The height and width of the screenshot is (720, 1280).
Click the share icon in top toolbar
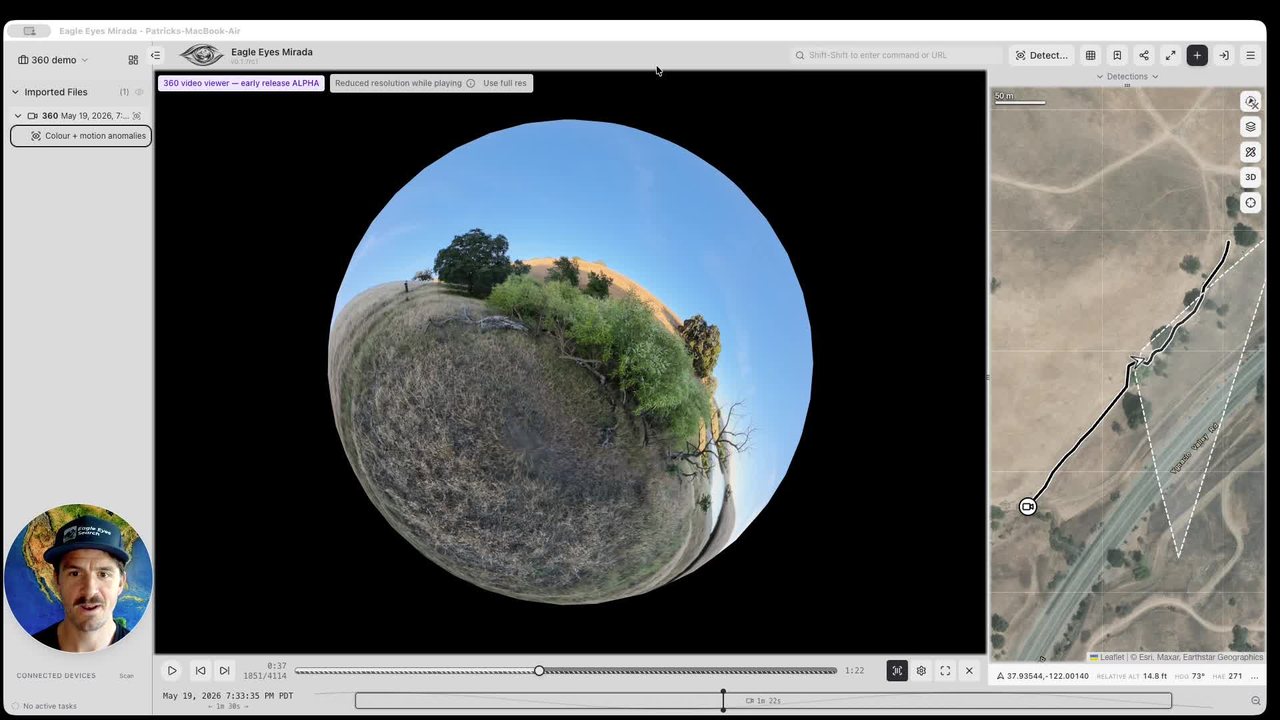coord(1144,55)
